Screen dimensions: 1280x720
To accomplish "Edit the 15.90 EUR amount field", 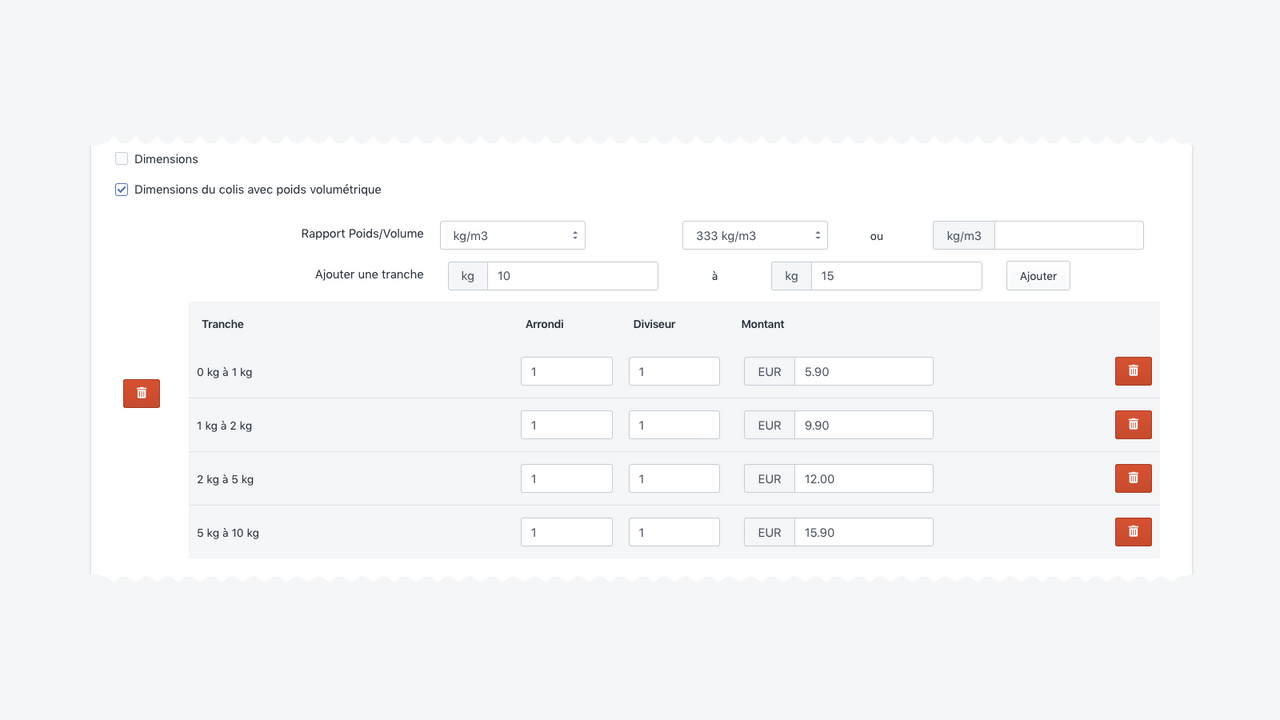I will 864,532.
